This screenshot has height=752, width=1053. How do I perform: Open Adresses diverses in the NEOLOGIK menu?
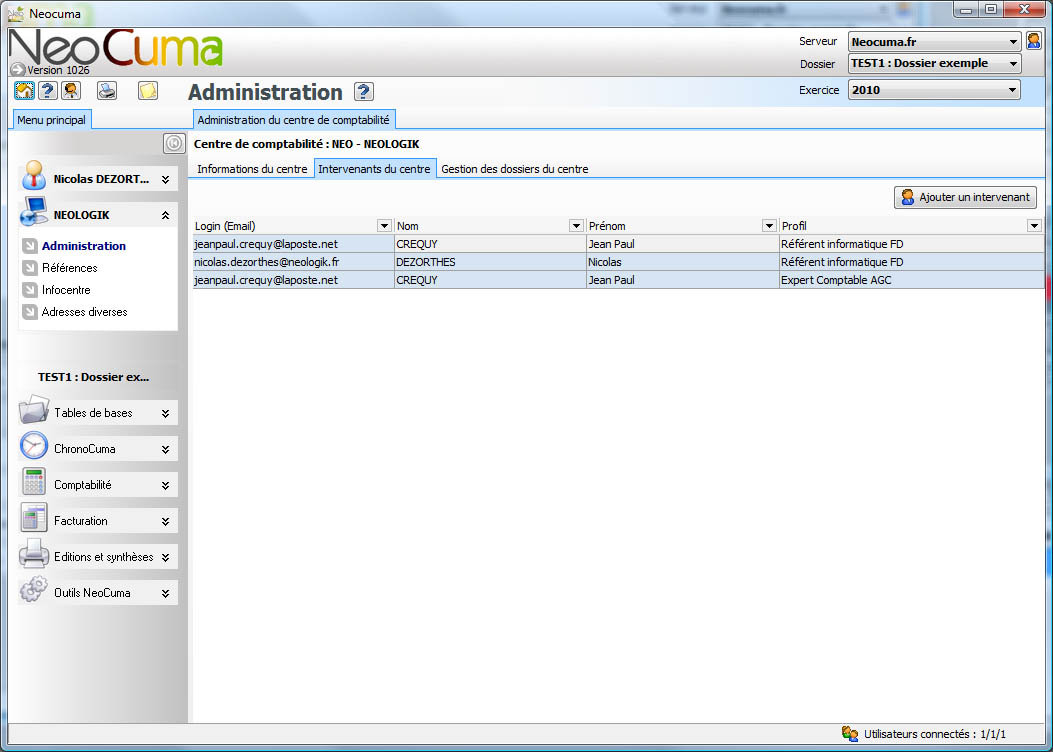click(x=85, y=312)
